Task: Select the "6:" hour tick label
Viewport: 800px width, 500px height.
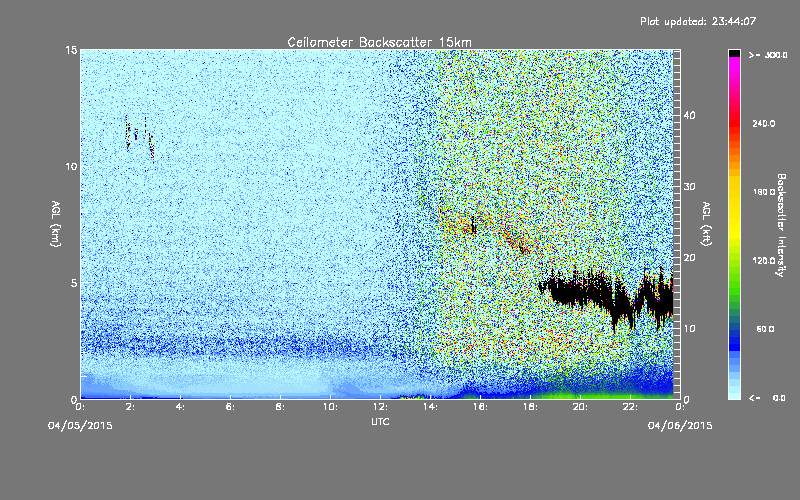Action: (230, 407)
